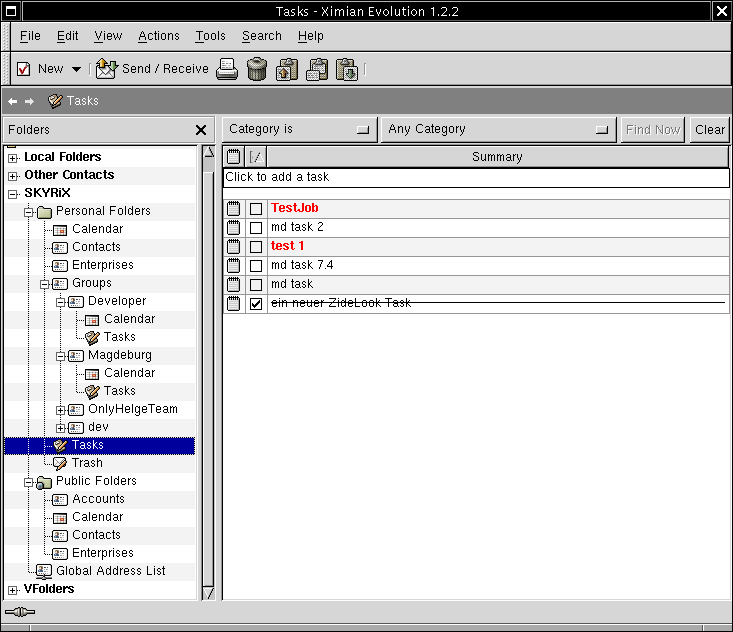The image size is (733, 632).
Task: Click the Paste clipboard icon
Action: [x=347, y=70]
